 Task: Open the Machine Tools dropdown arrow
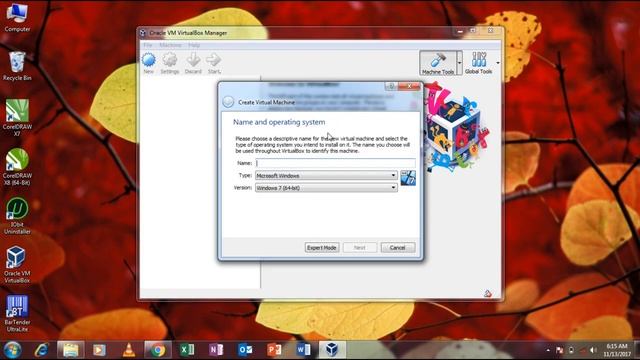(460, 63)
